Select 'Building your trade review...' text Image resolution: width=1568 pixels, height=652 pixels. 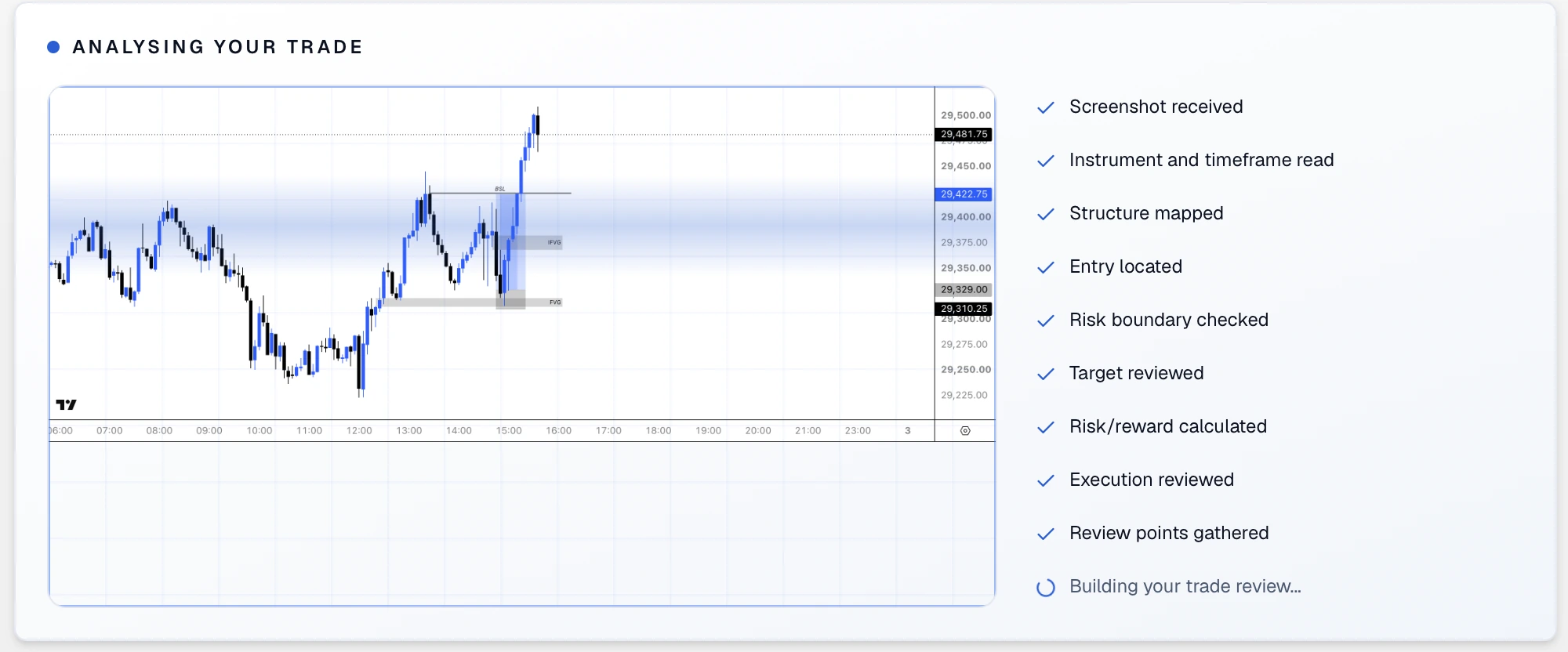[1185, 586]
